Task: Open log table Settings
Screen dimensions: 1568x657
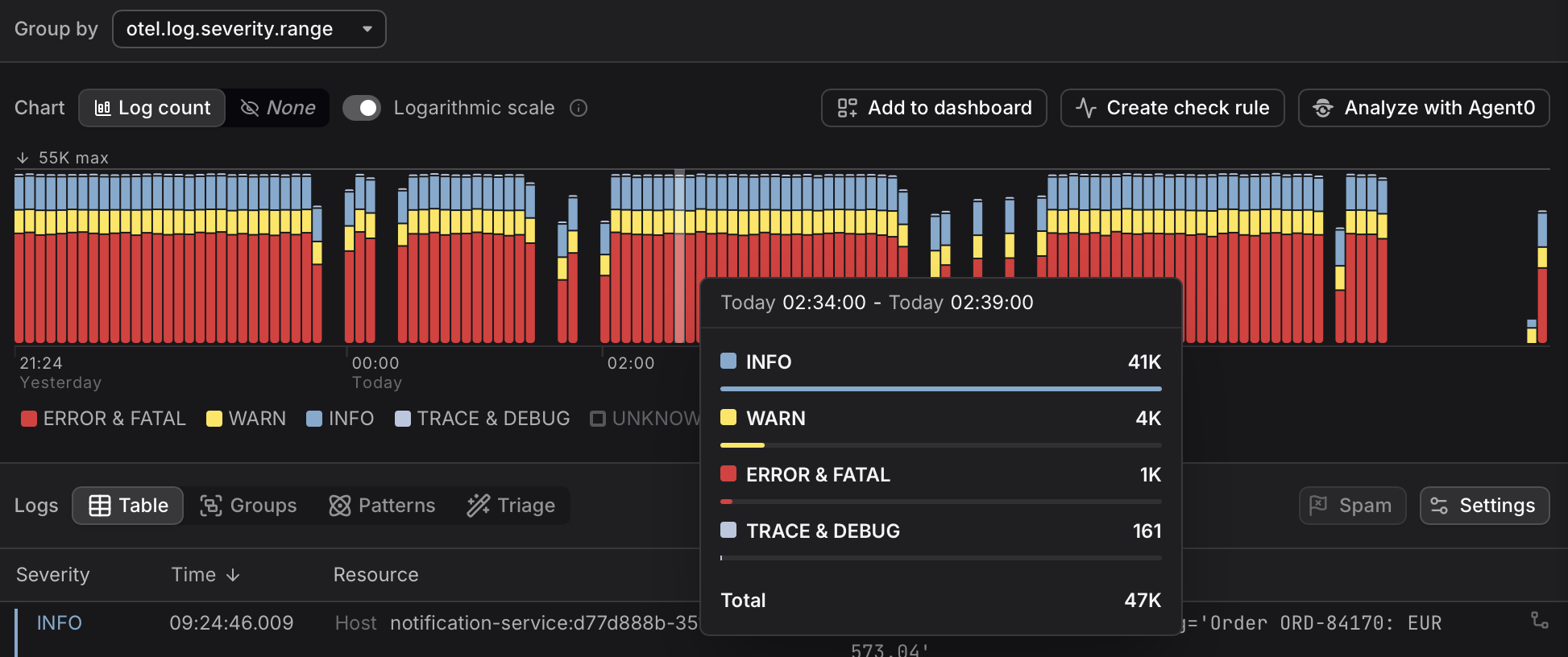Action: pos(1483,506)
